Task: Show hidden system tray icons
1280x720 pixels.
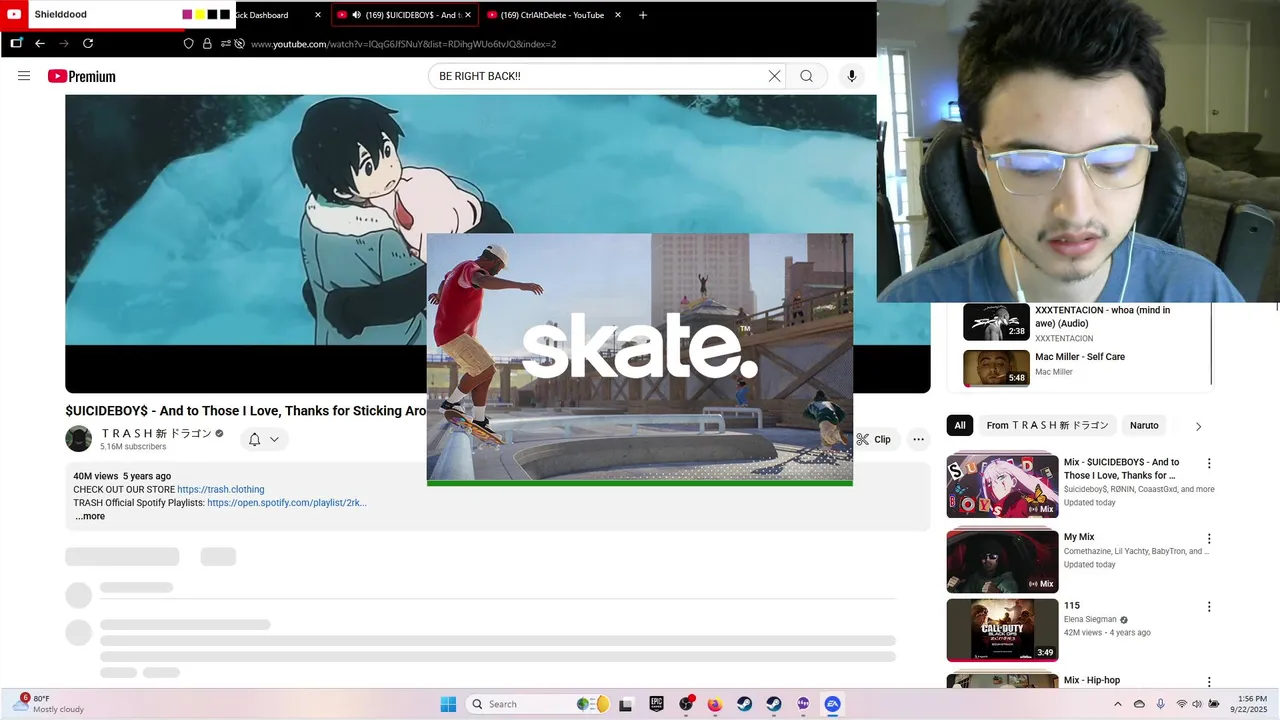Action: [1118, 704]
